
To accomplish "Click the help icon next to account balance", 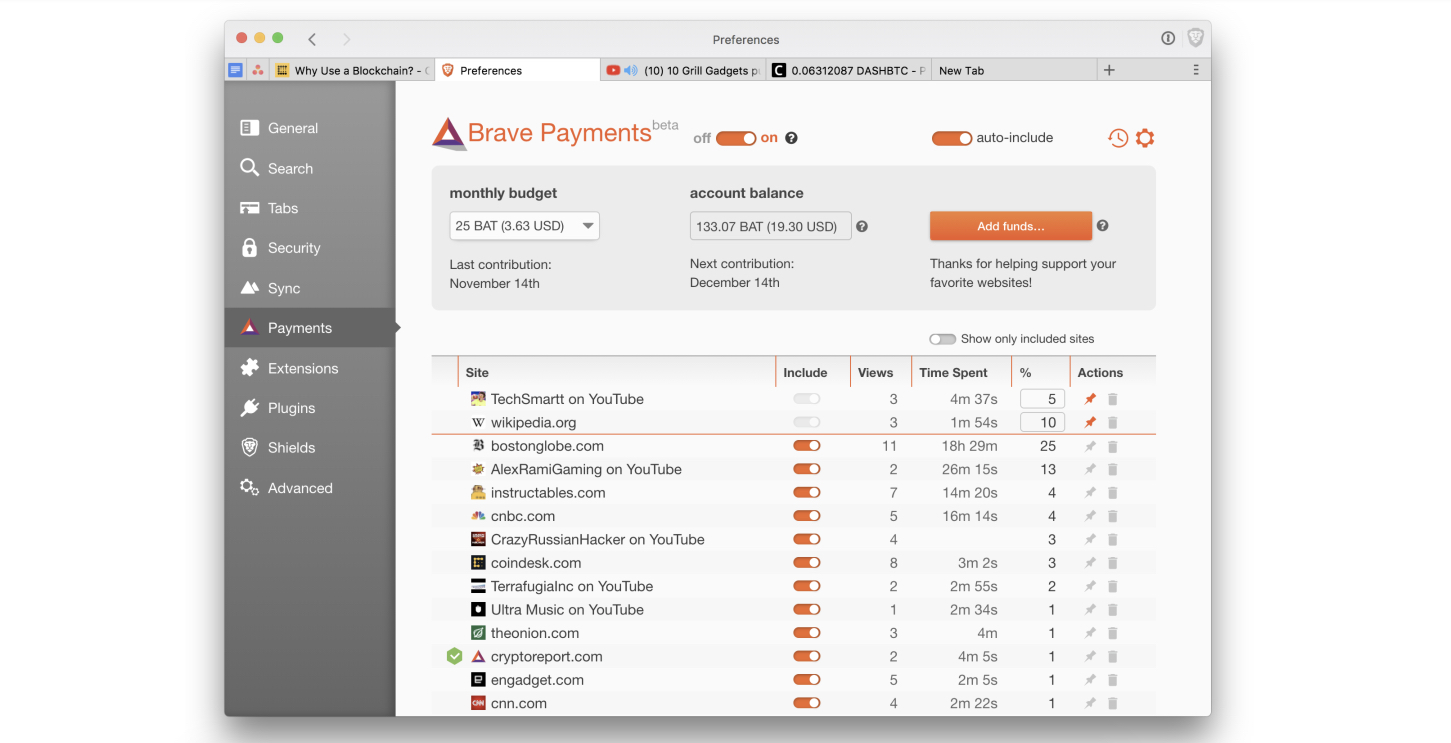I will [861, 226].
